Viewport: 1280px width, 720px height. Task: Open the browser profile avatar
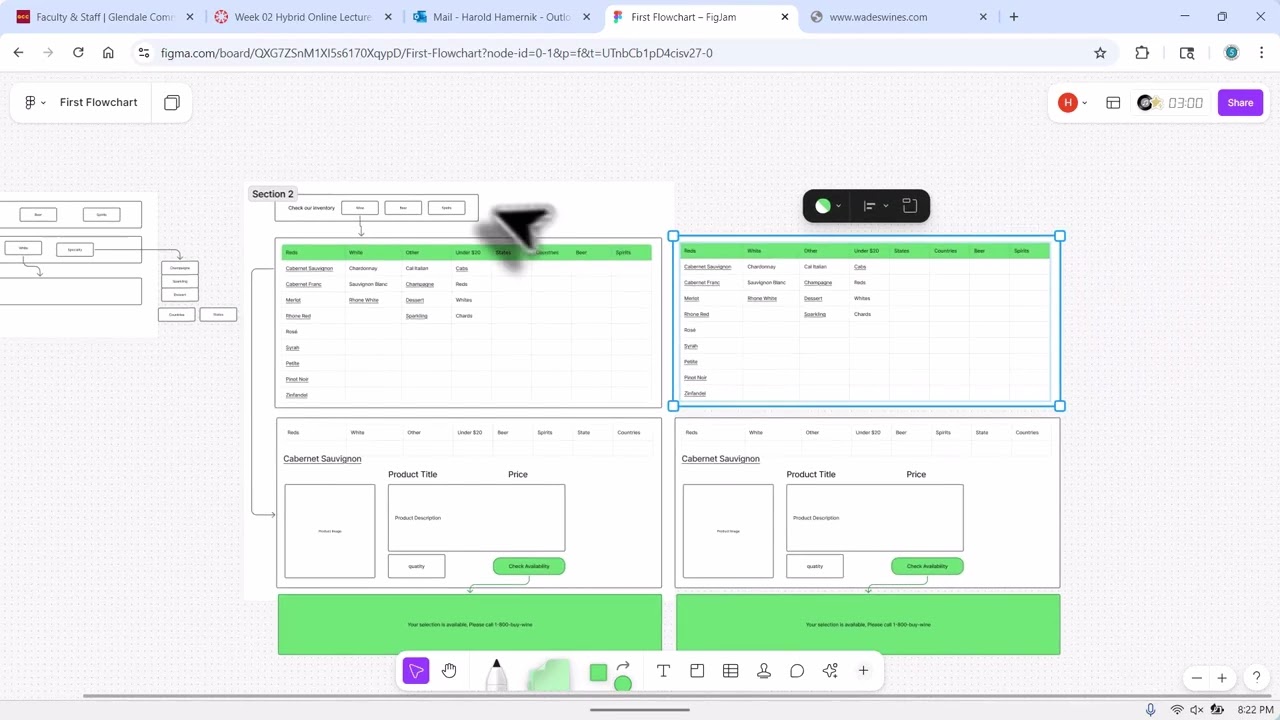(x=1231, y=53)
